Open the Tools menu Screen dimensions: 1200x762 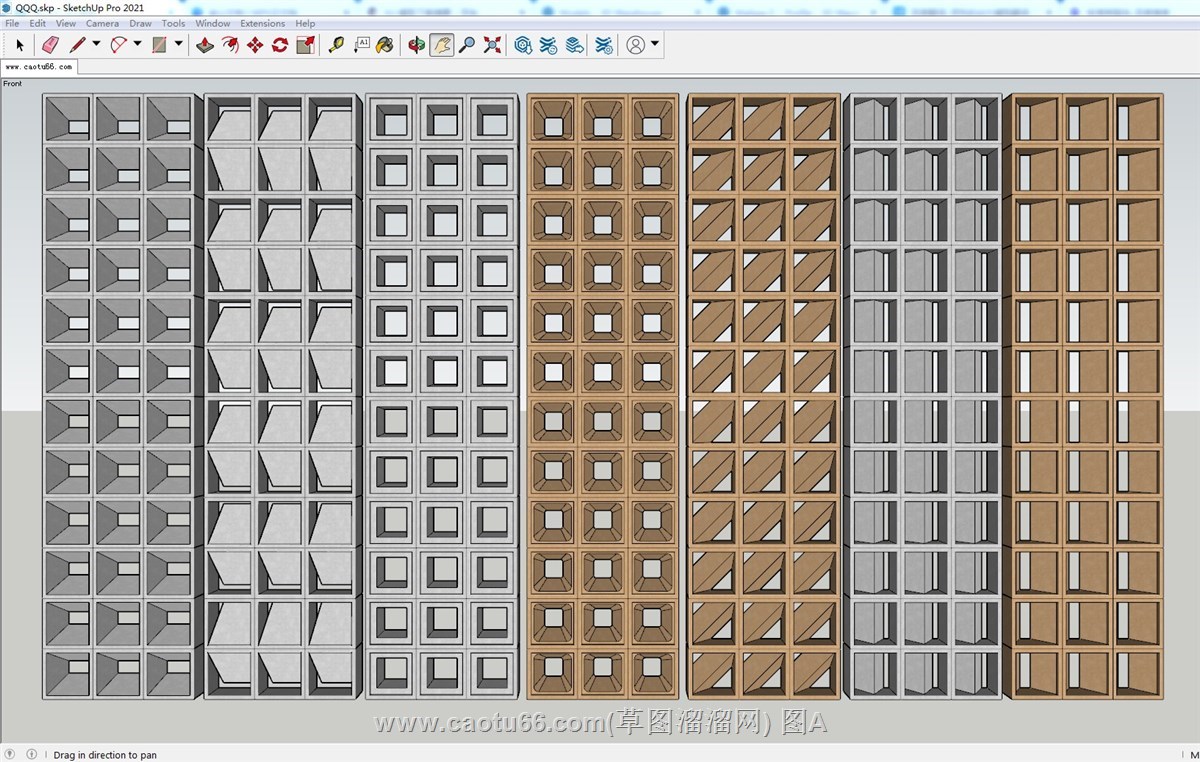pos(174,23)
